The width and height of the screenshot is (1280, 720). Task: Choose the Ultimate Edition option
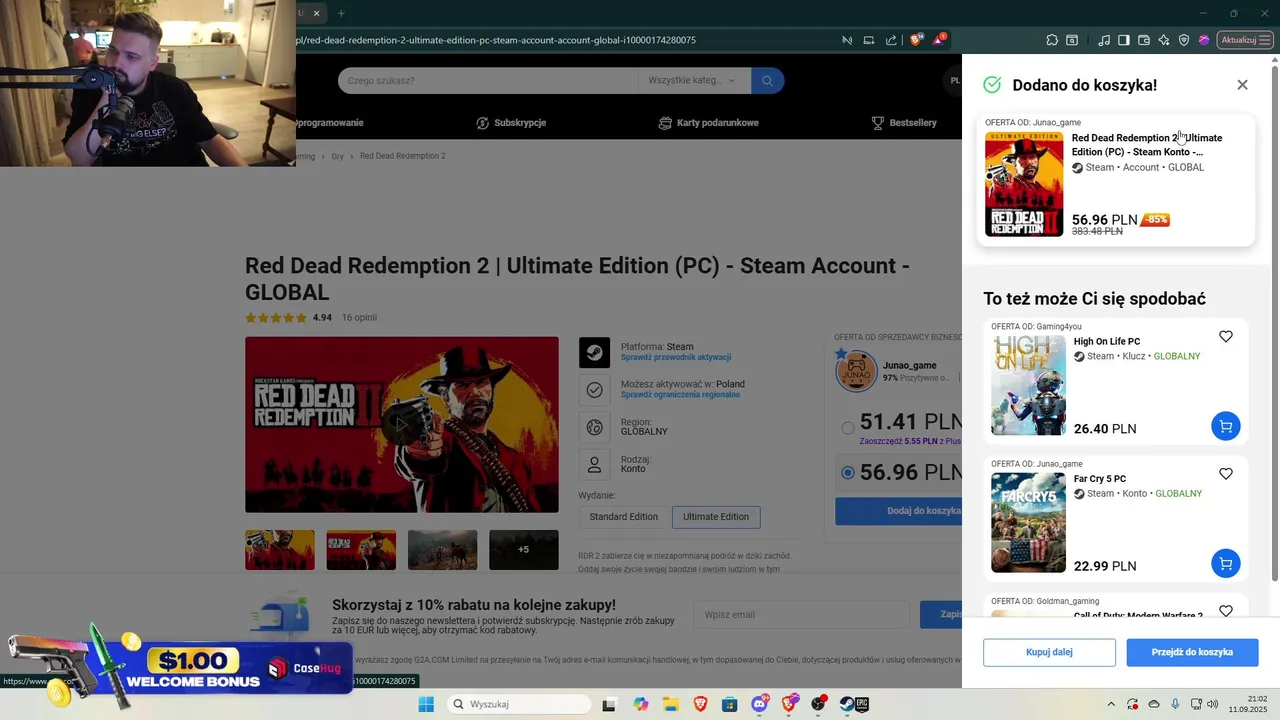pyautogui.click(x=716, y=517)
